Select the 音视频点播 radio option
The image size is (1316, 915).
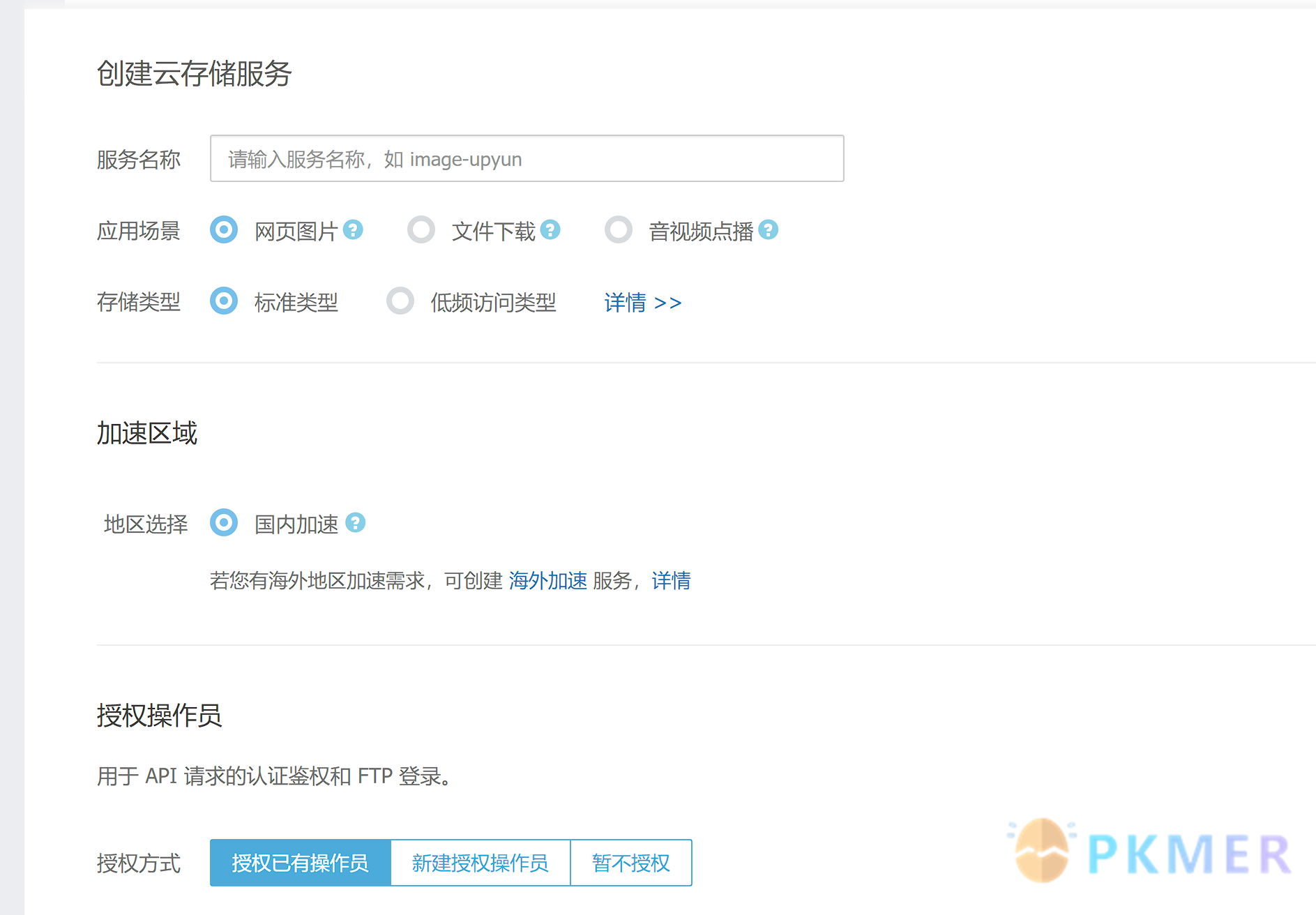coord(619,230)
